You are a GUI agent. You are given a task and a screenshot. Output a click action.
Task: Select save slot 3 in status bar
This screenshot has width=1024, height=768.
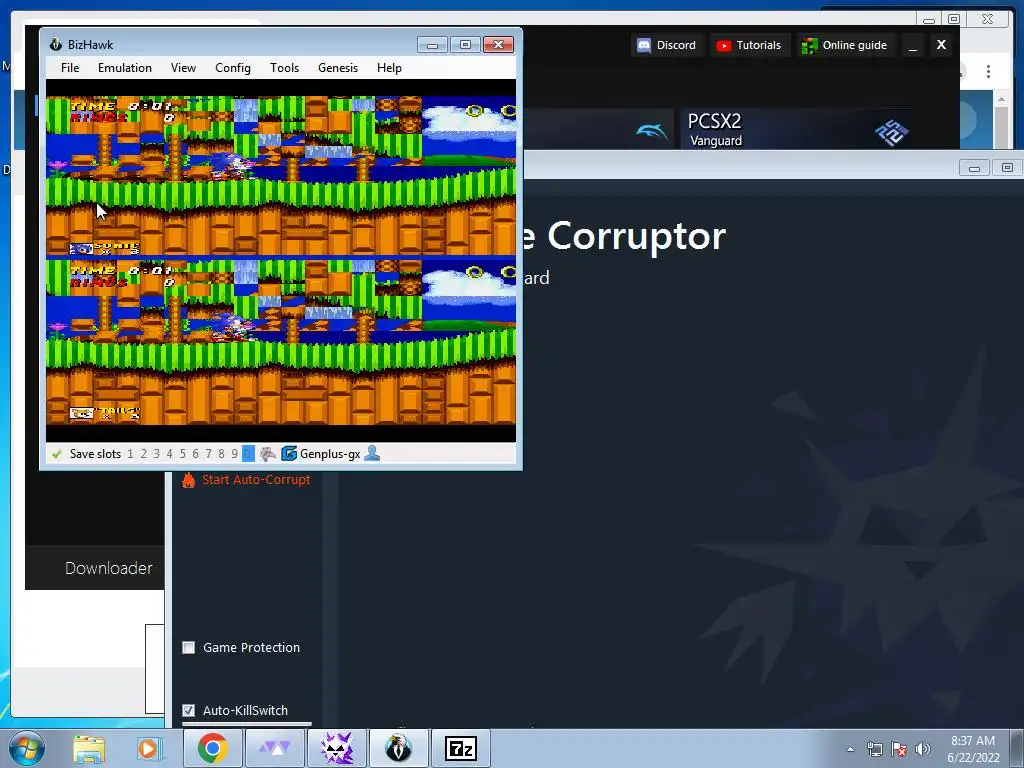click(x=157, y=454)
